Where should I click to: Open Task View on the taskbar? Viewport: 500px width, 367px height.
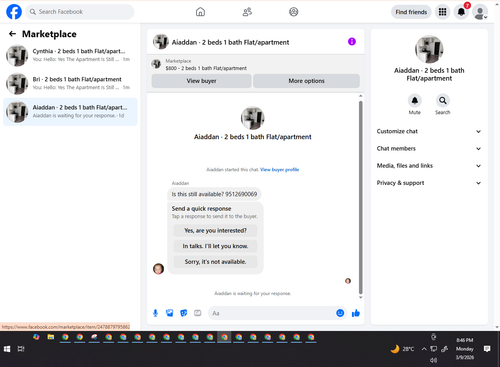pyautogui.click(x=21, y=349)
